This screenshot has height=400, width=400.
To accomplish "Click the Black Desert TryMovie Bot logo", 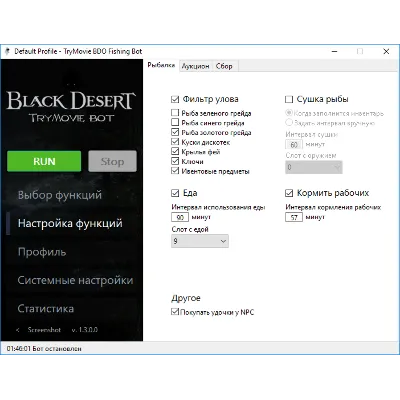I will [x=71, y=107].
